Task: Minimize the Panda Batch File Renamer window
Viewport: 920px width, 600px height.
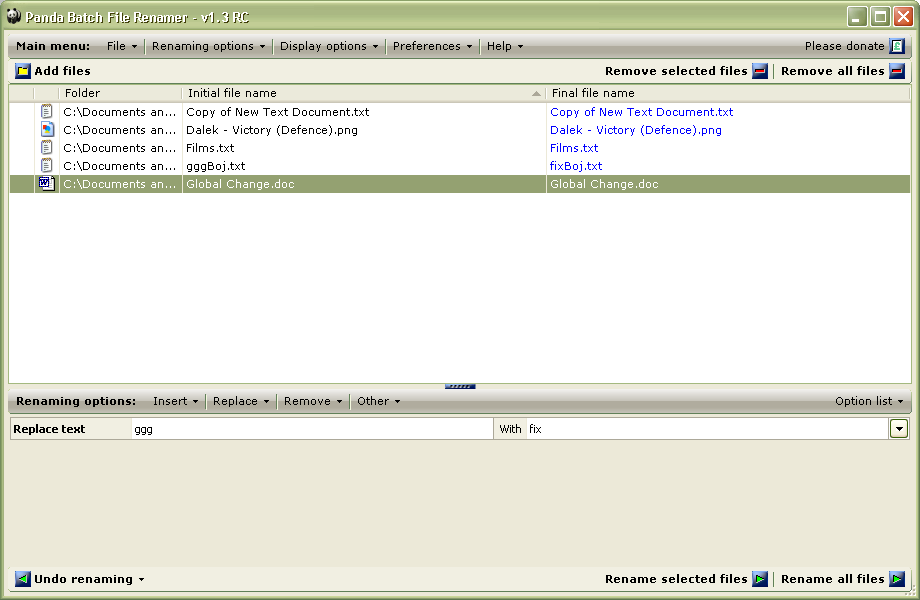Action: pyautogui.click(x=857, y=16)
